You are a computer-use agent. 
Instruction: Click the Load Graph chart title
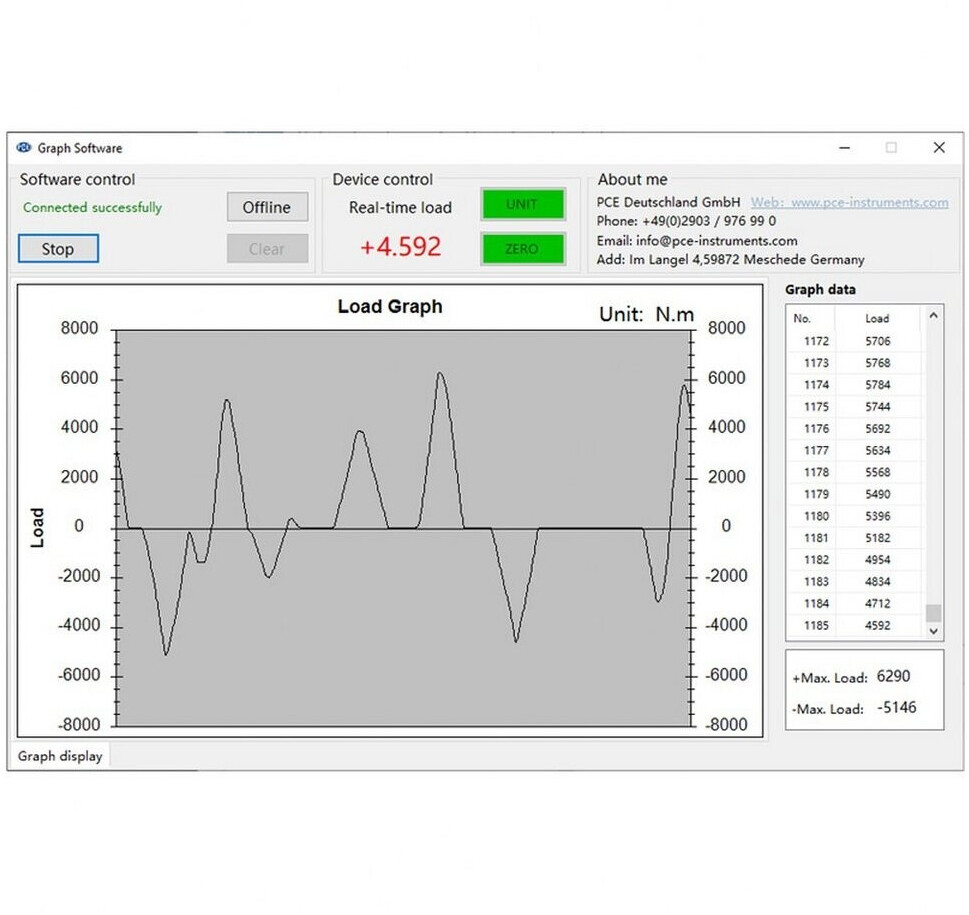click(390, 306)
